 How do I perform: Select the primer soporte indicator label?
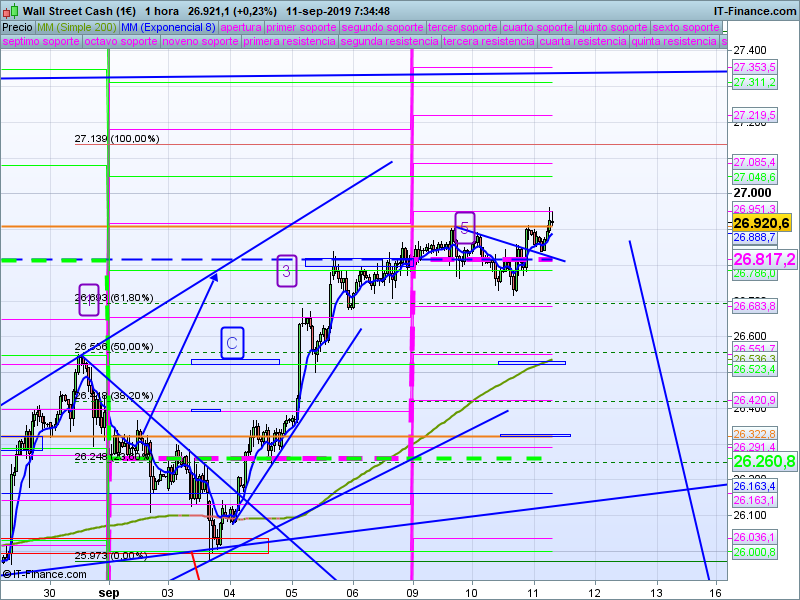[302, 28]
